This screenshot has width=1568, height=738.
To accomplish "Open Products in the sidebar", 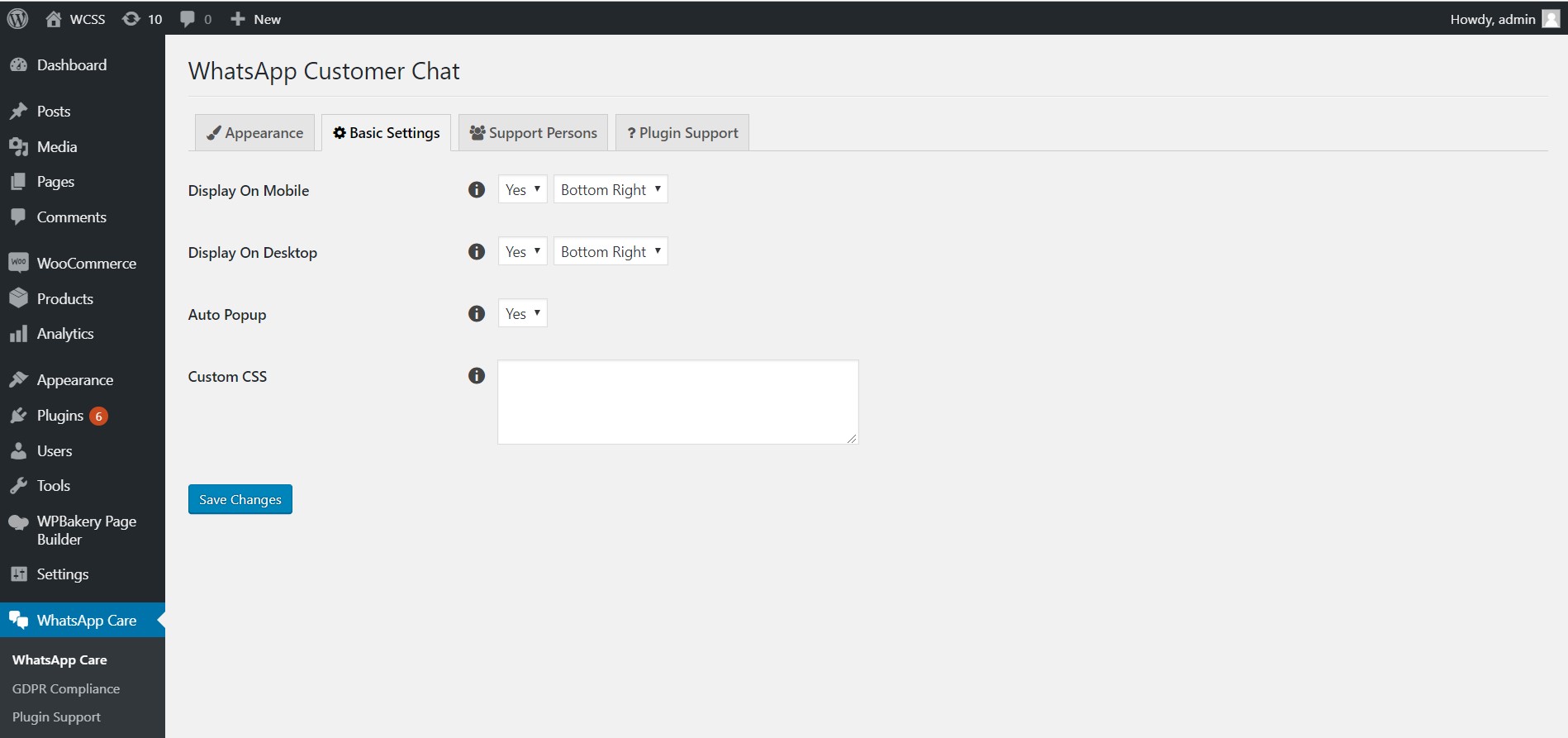I will tap(83, 299).
